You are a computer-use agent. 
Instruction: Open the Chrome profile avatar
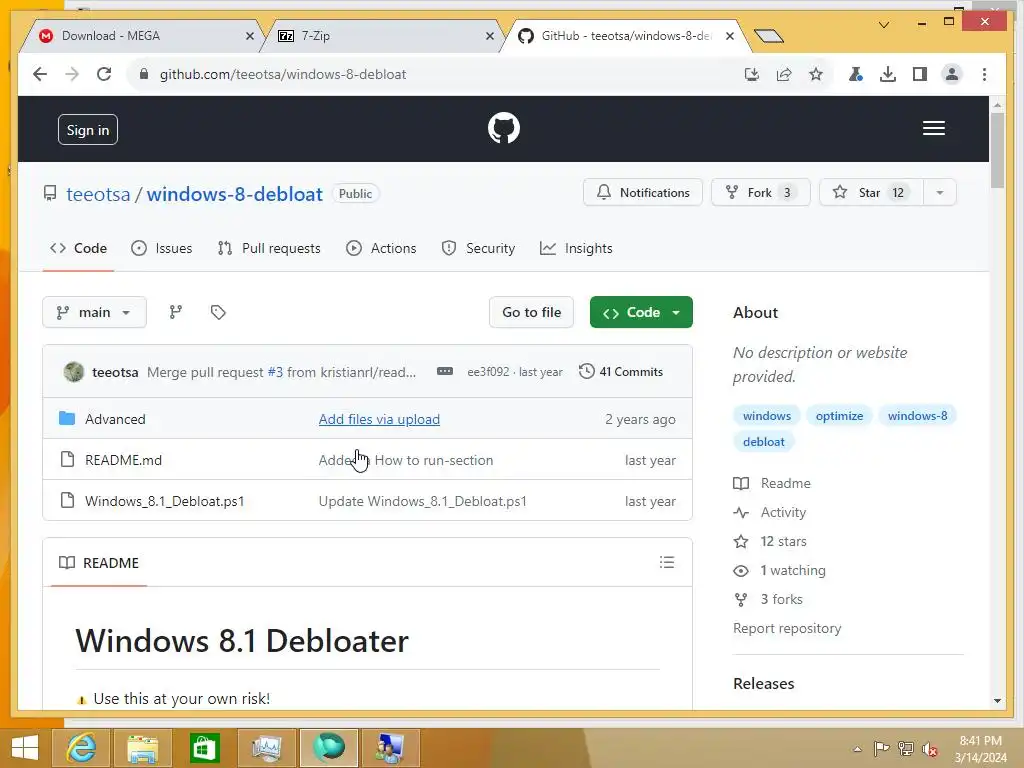(x=952, y=74)
